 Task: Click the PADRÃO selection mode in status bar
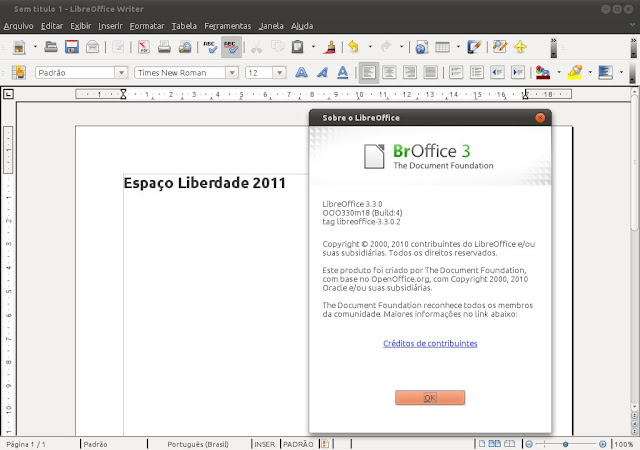click(298, 444)
